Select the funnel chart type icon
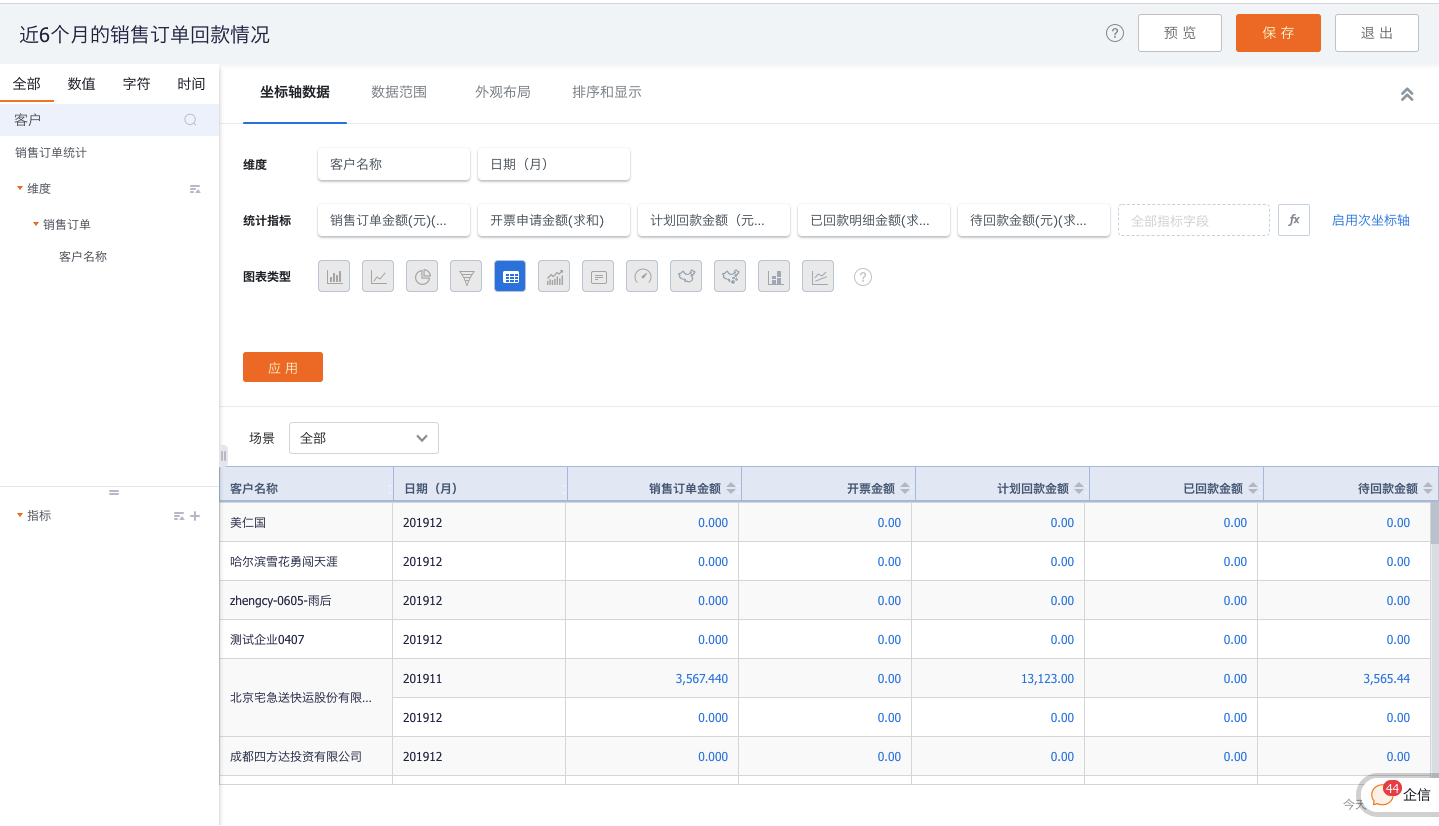 point(466,277)
